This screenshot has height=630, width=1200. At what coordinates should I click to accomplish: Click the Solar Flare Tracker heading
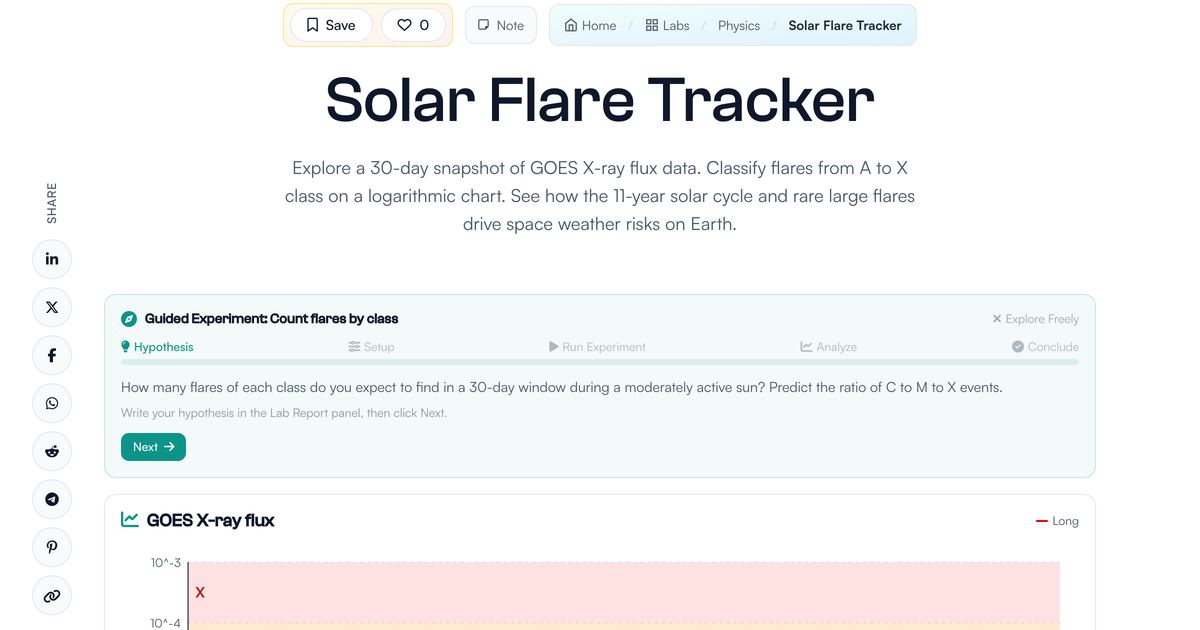[x=600, y=100]
